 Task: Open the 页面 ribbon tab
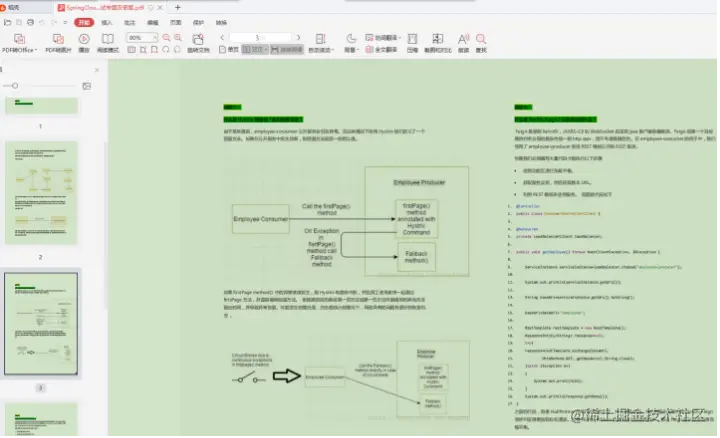(175, 22)
